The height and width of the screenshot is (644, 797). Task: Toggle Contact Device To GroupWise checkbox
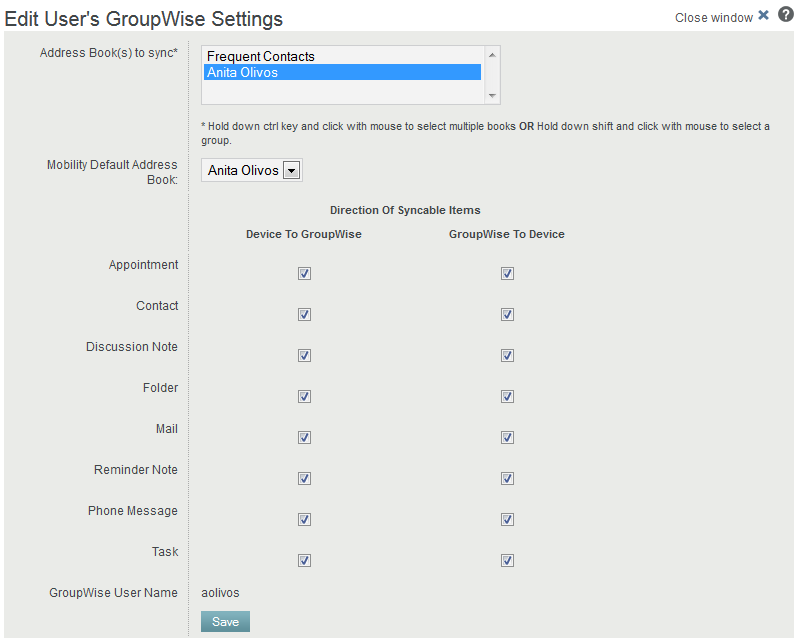[x=304, y=314]
